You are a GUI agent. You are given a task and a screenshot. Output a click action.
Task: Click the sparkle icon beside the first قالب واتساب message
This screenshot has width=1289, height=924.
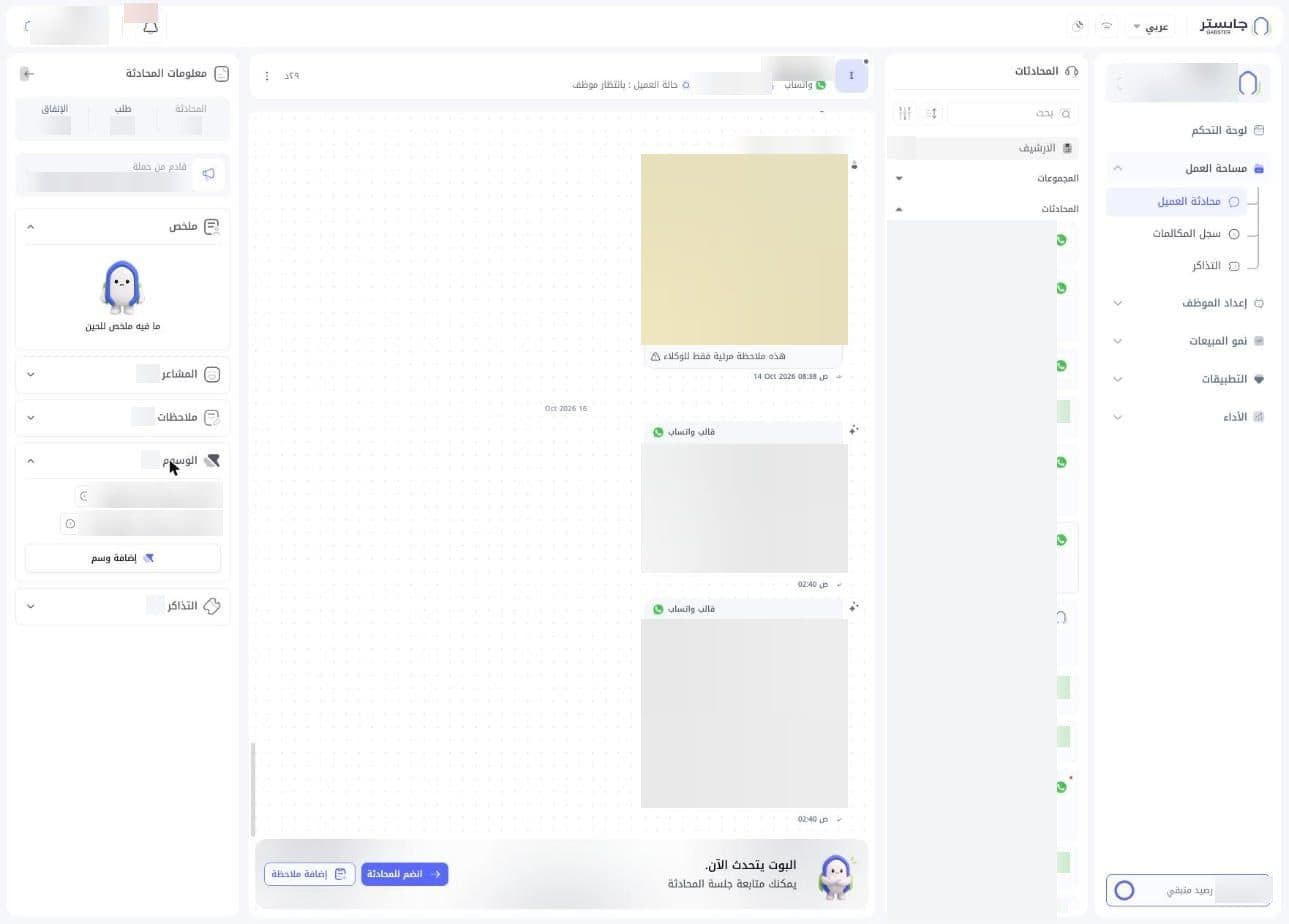(853, 430)
